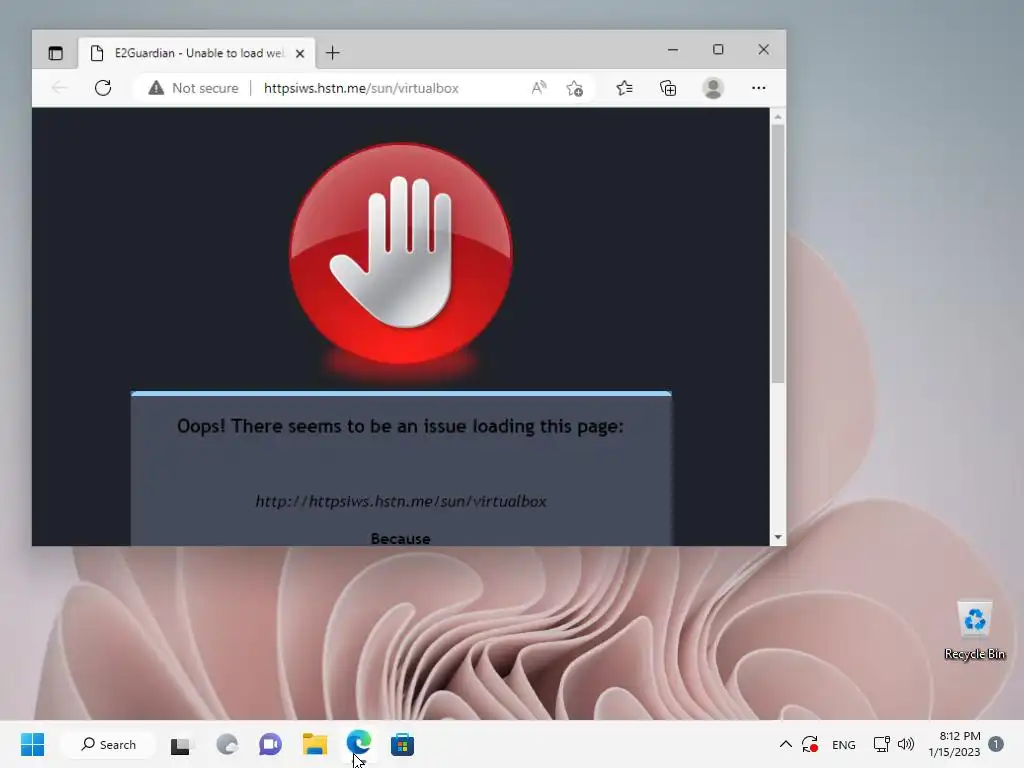Go back to previous page

point(59,88)
